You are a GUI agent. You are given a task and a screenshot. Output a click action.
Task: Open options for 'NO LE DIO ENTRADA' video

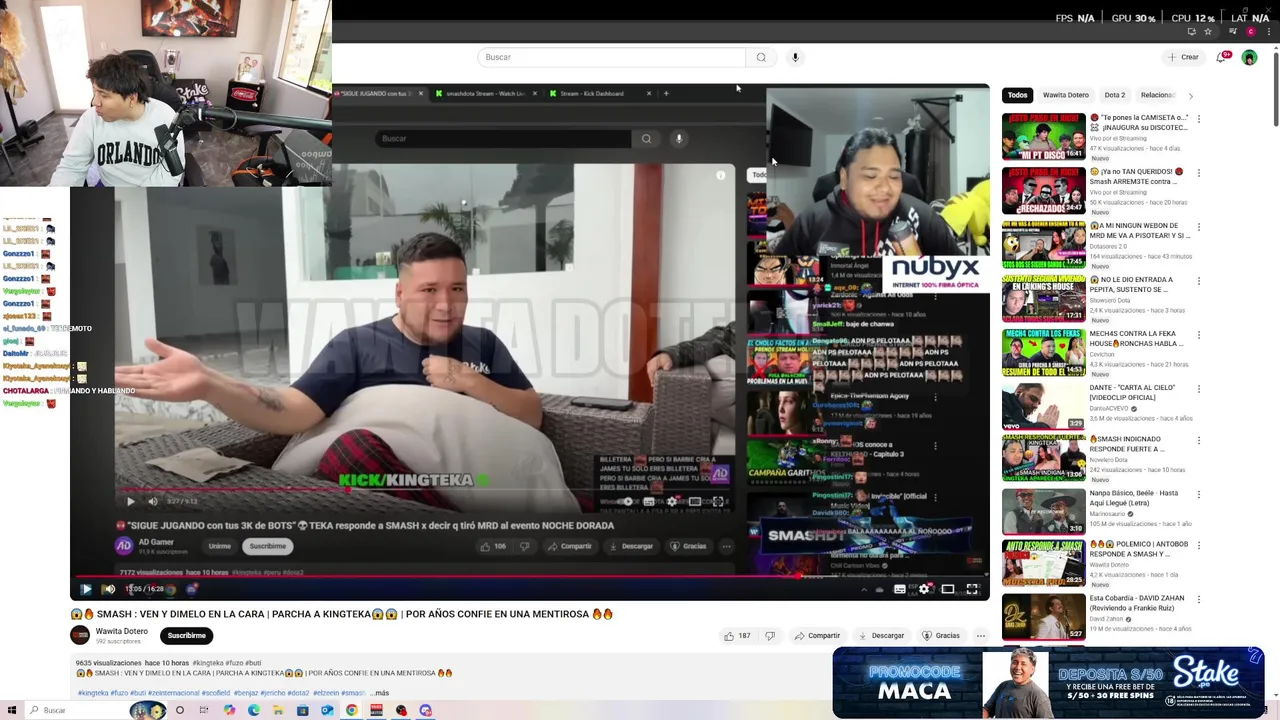pyautogui.click(x=1198, y=281)
